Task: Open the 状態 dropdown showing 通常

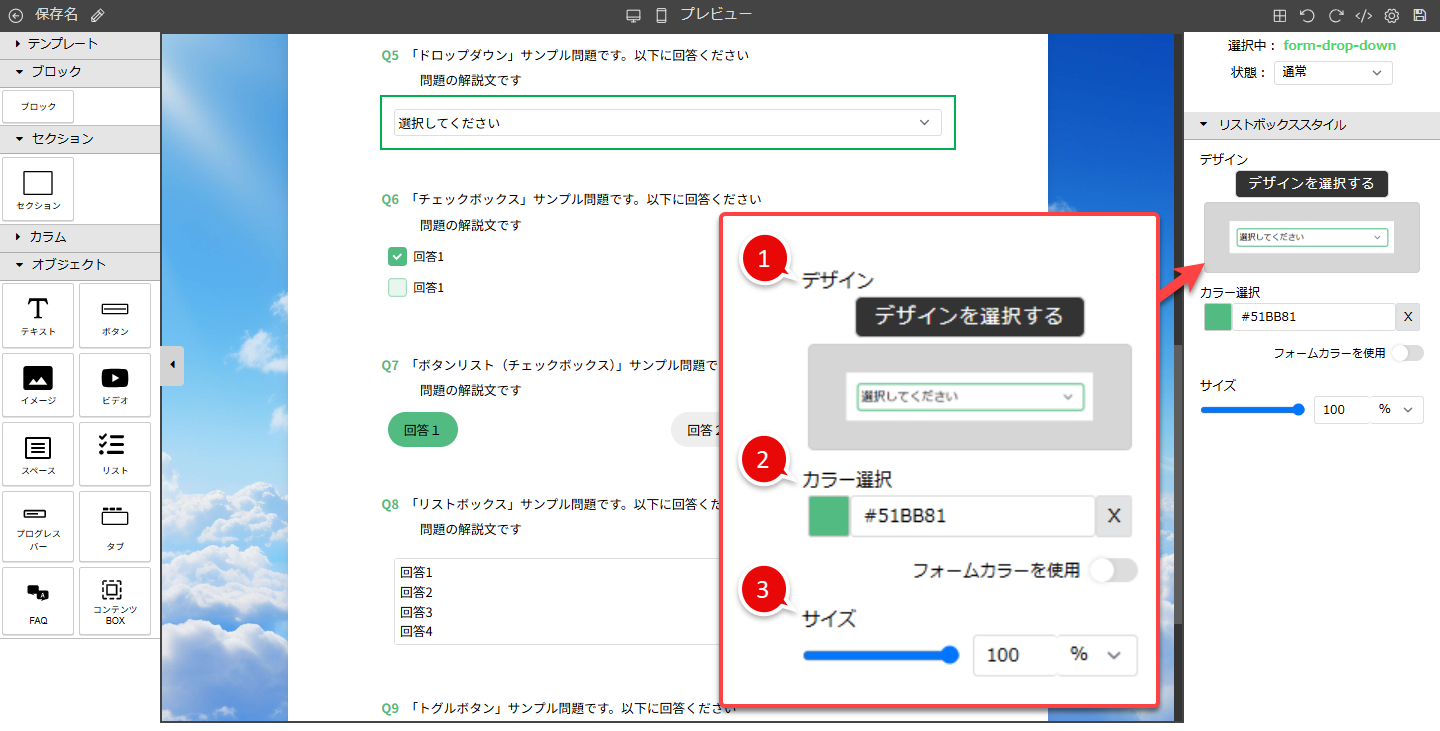Action: pyautogui.click(x=1333, y=72)
